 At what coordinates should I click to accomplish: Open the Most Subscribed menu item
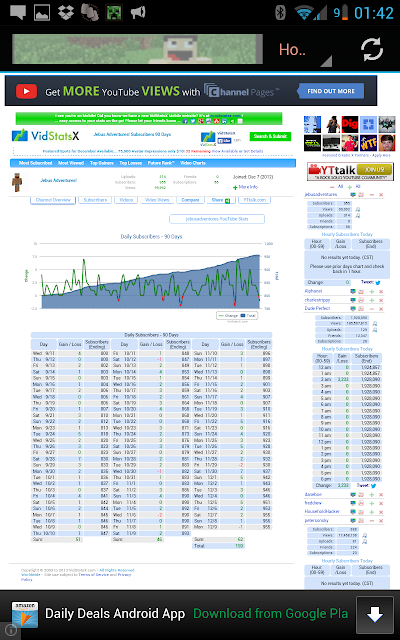pos(36,163)
